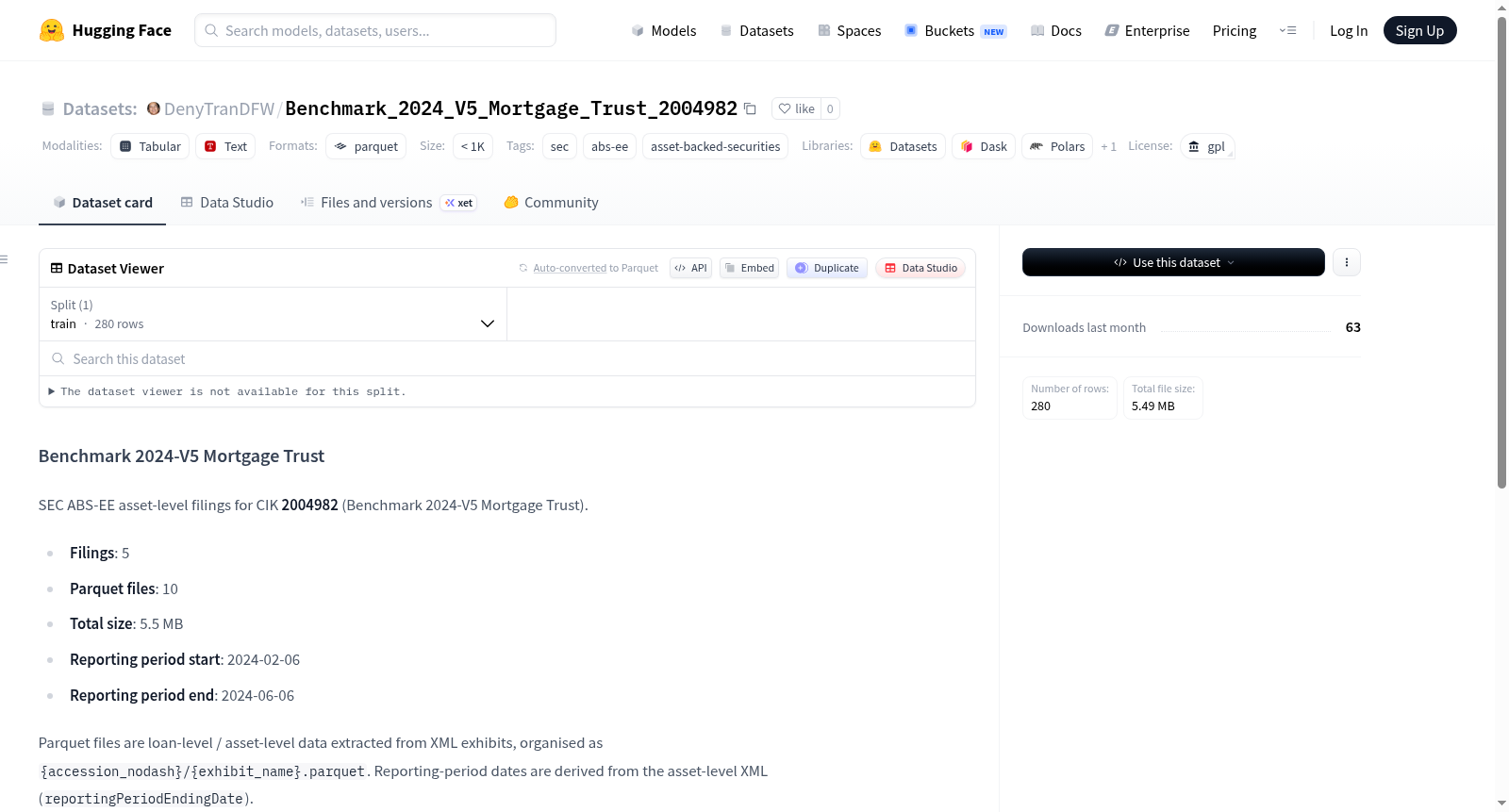
Task: Click the Embed button
Action: click(749, 268)
